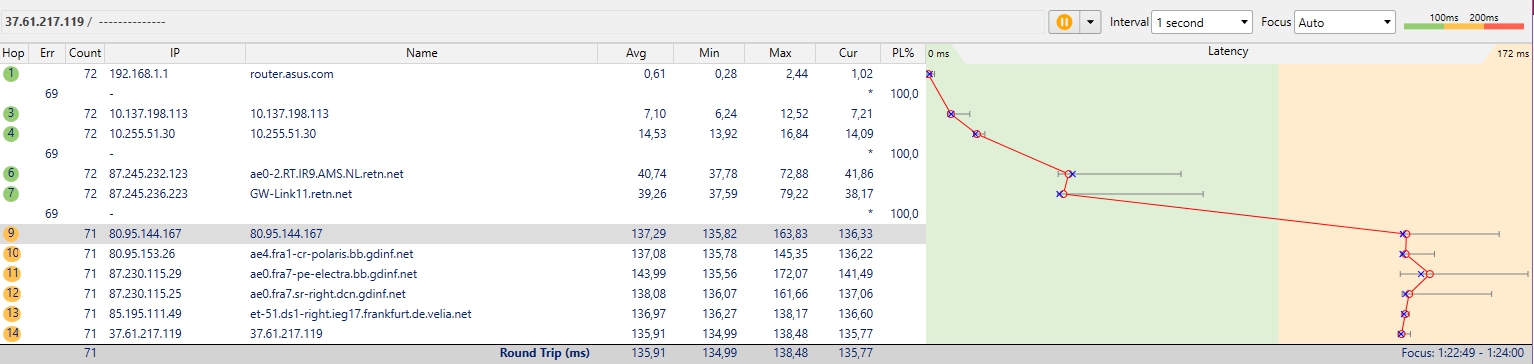The width and height of the screenshot is (1534, 364).
Task: Click the hop 4 green circle icon
Action: pos(11,134)
